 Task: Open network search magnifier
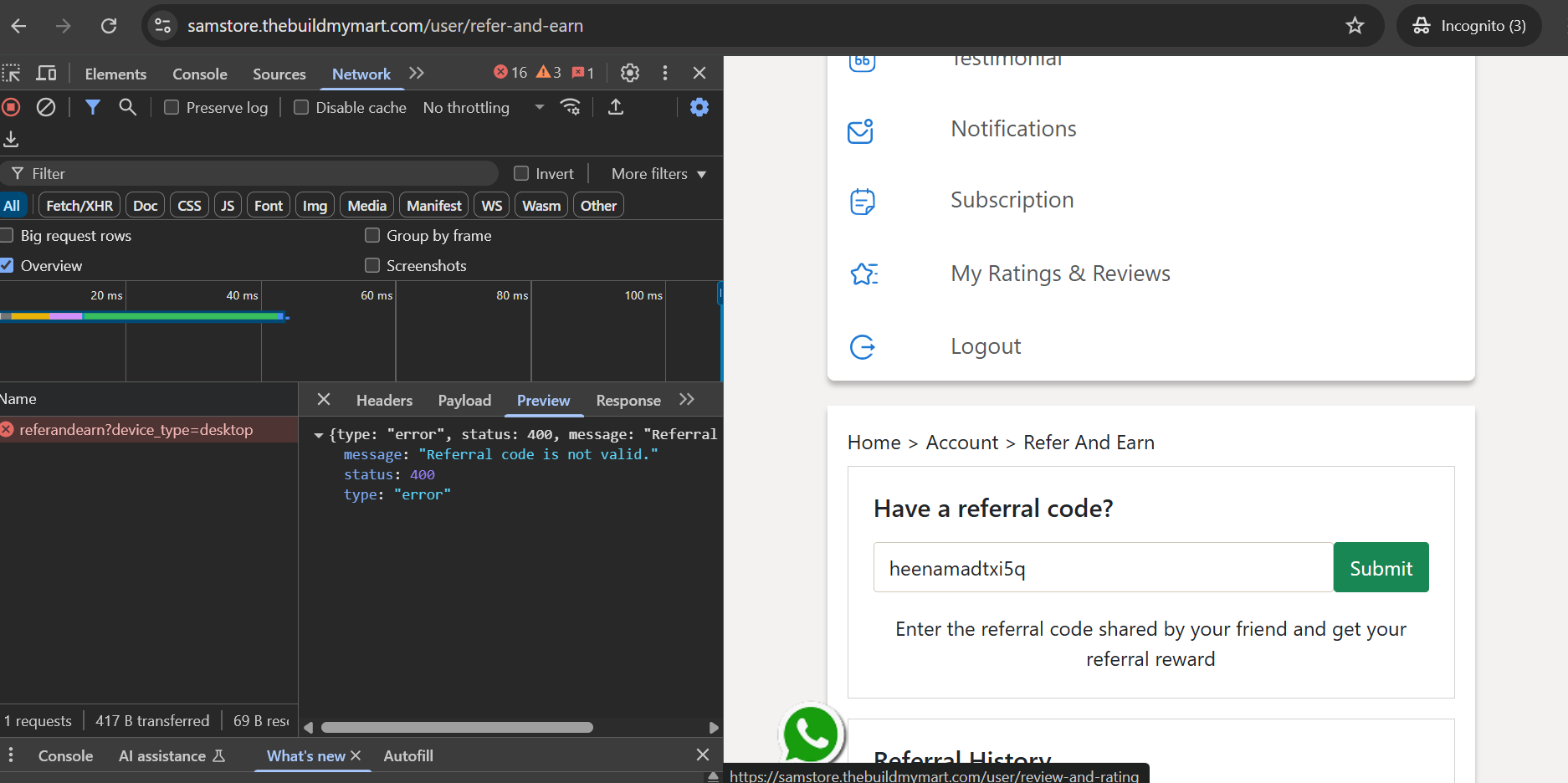point(127,107)
